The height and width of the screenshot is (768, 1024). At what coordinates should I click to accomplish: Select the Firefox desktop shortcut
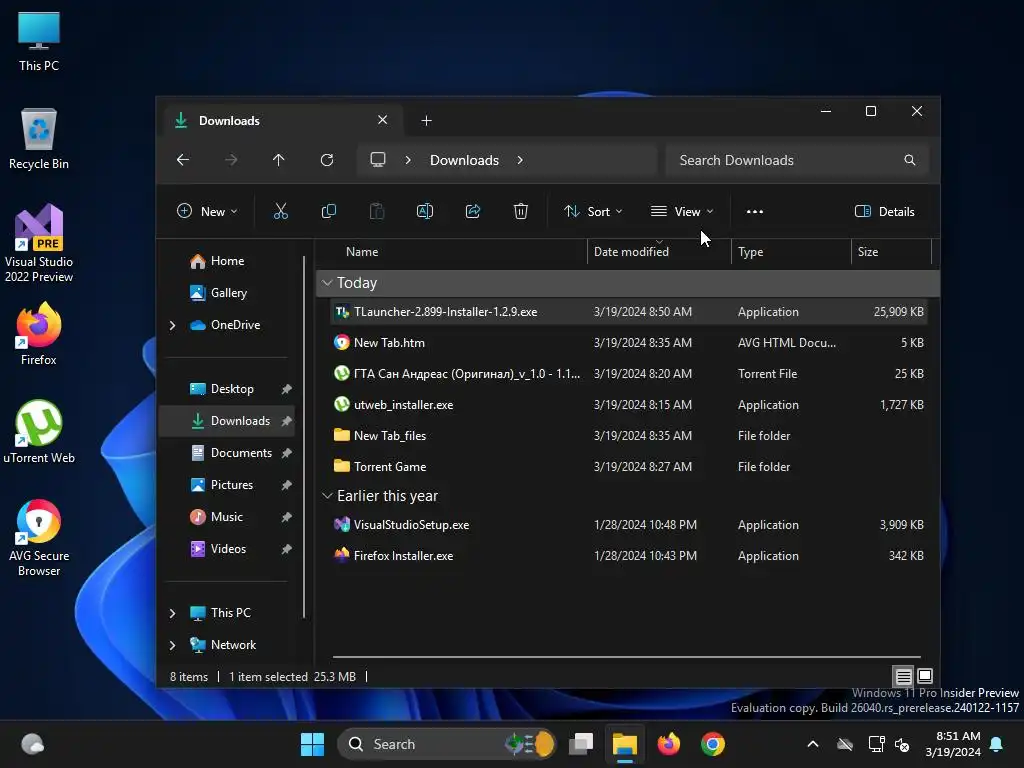pyautogui.click(x=39, y=334)
